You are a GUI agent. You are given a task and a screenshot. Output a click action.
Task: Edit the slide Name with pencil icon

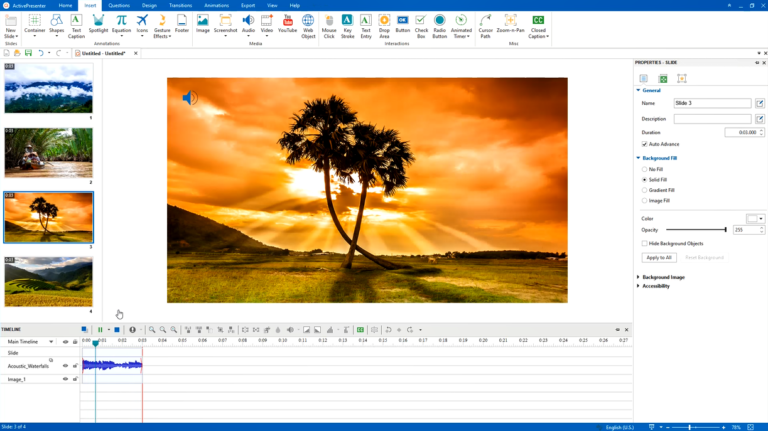click(x=760, y=103)
